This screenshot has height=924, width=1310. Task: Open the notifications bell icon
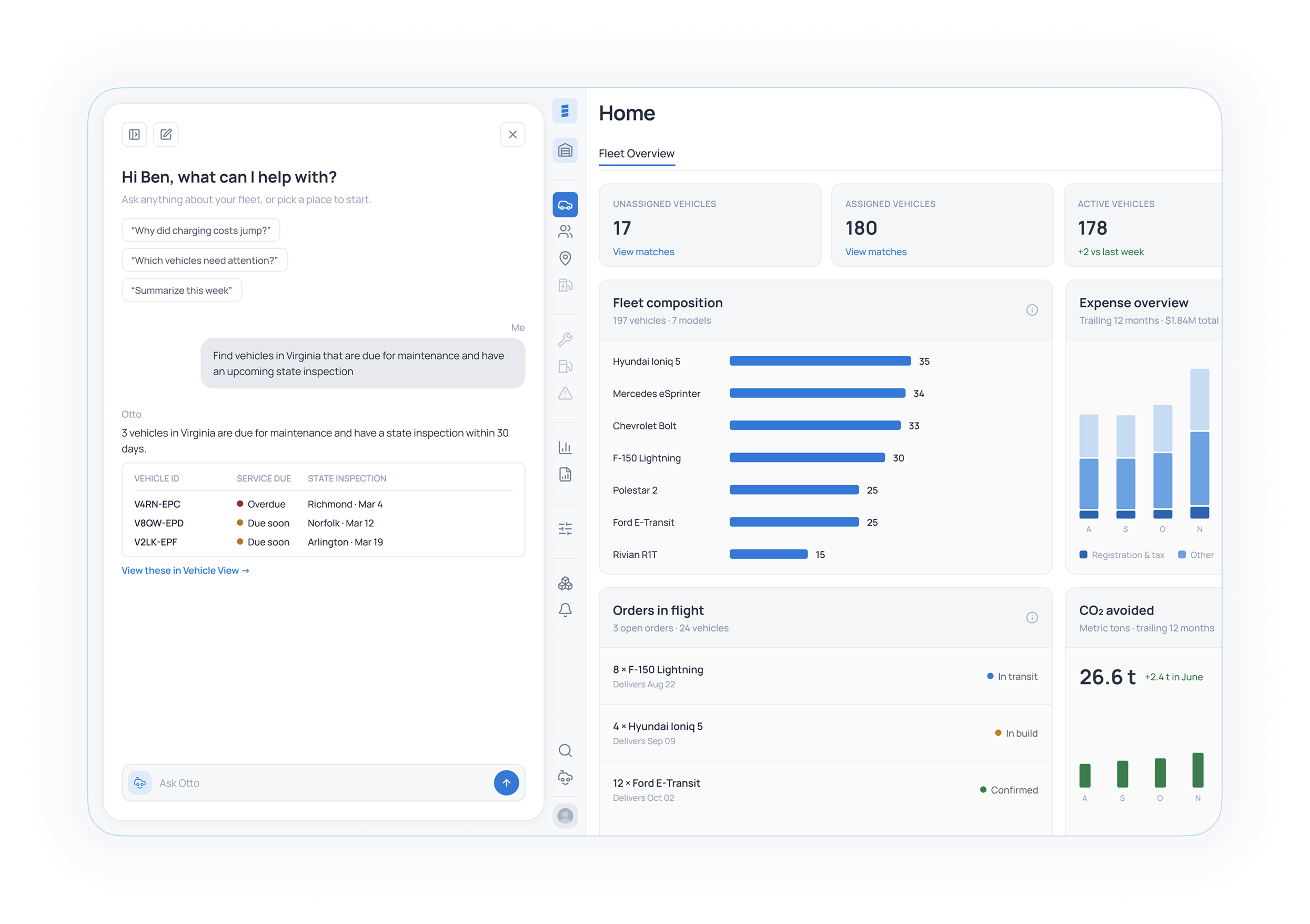coord(565,610)
